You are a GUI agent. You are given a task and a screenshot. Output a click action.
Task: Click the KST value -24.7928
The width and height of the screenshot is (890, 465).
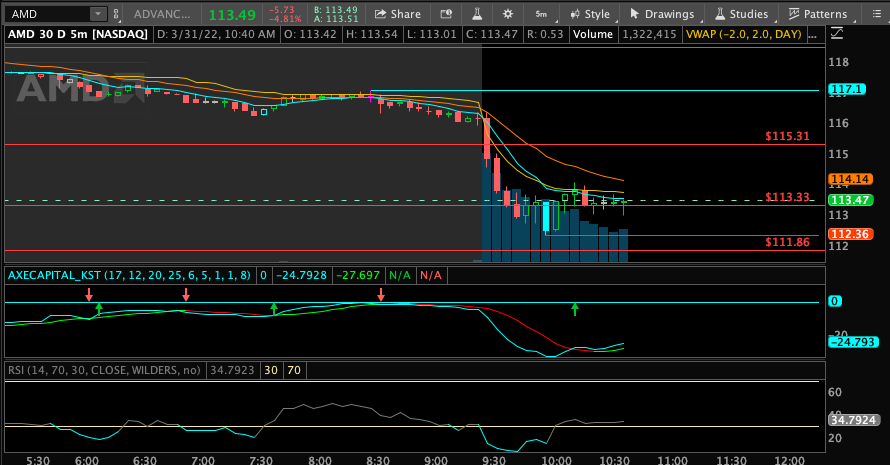tap(301, 275)
